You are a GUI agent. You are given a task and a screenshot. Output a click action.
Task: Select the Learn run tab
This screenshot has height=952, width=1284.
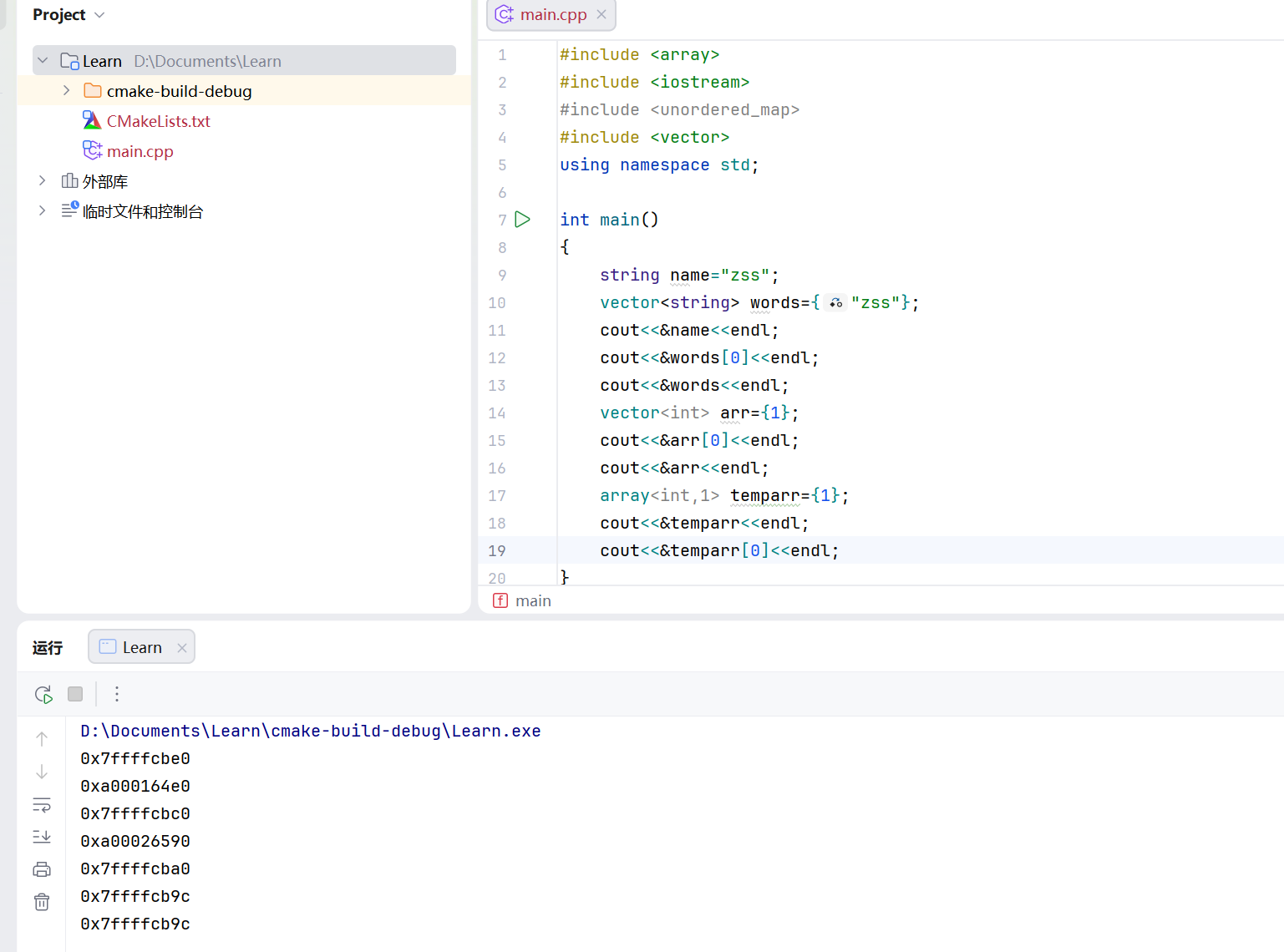tap(141, 647)
